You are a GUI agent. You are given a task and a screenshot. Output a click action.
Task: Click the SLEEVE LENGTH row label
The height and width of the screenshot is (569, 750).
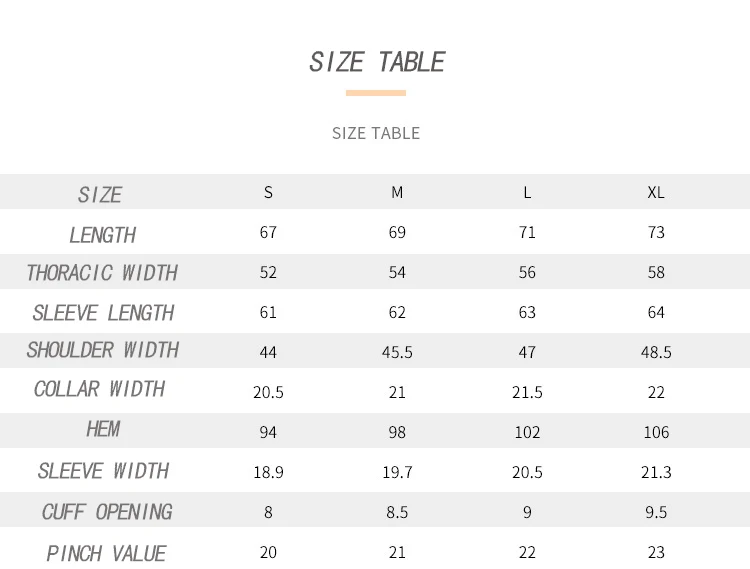click(x=103, y=313)
